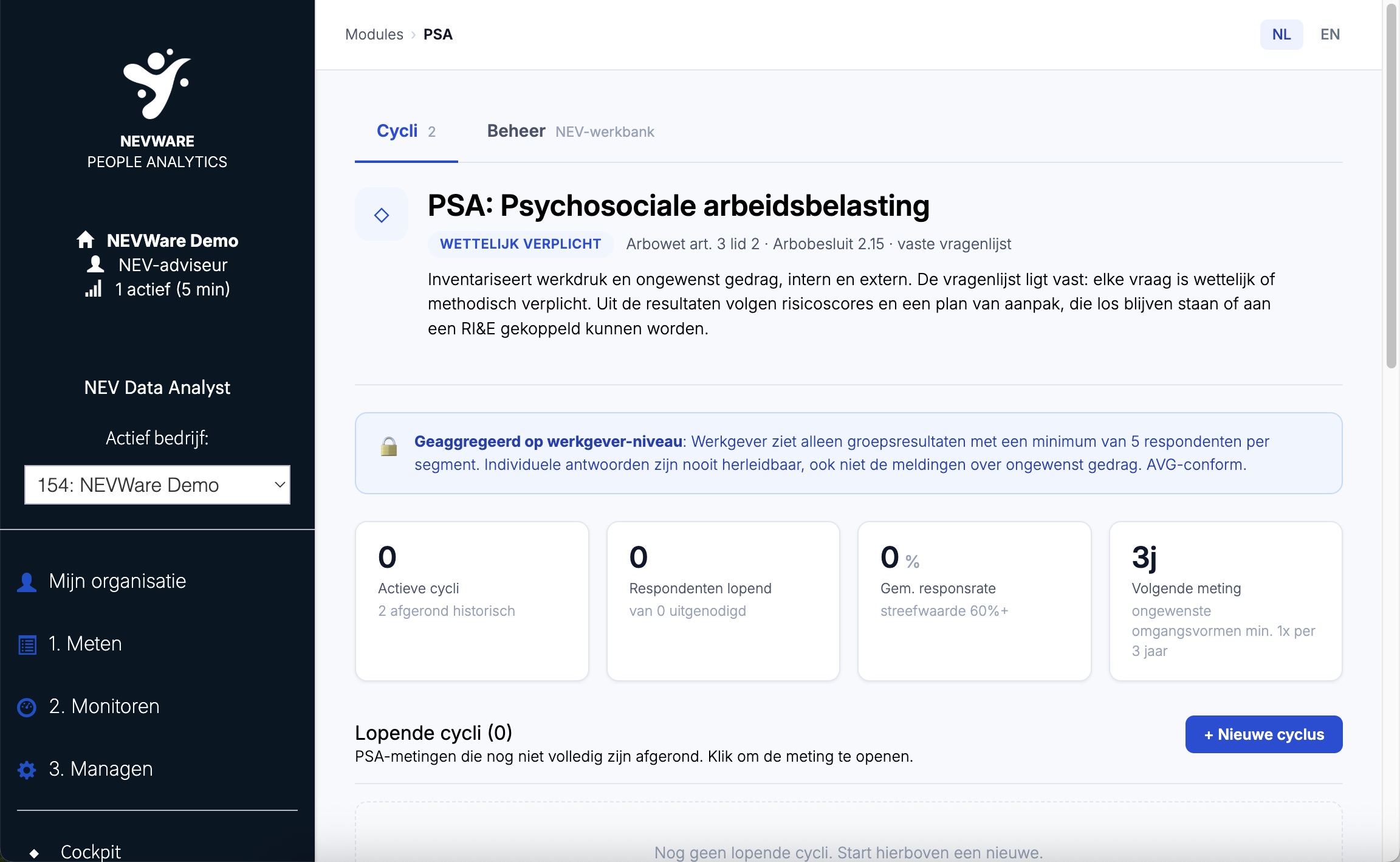
Task: Click the bar chart icon beside 1 actief
Action: tap(94, 289)
